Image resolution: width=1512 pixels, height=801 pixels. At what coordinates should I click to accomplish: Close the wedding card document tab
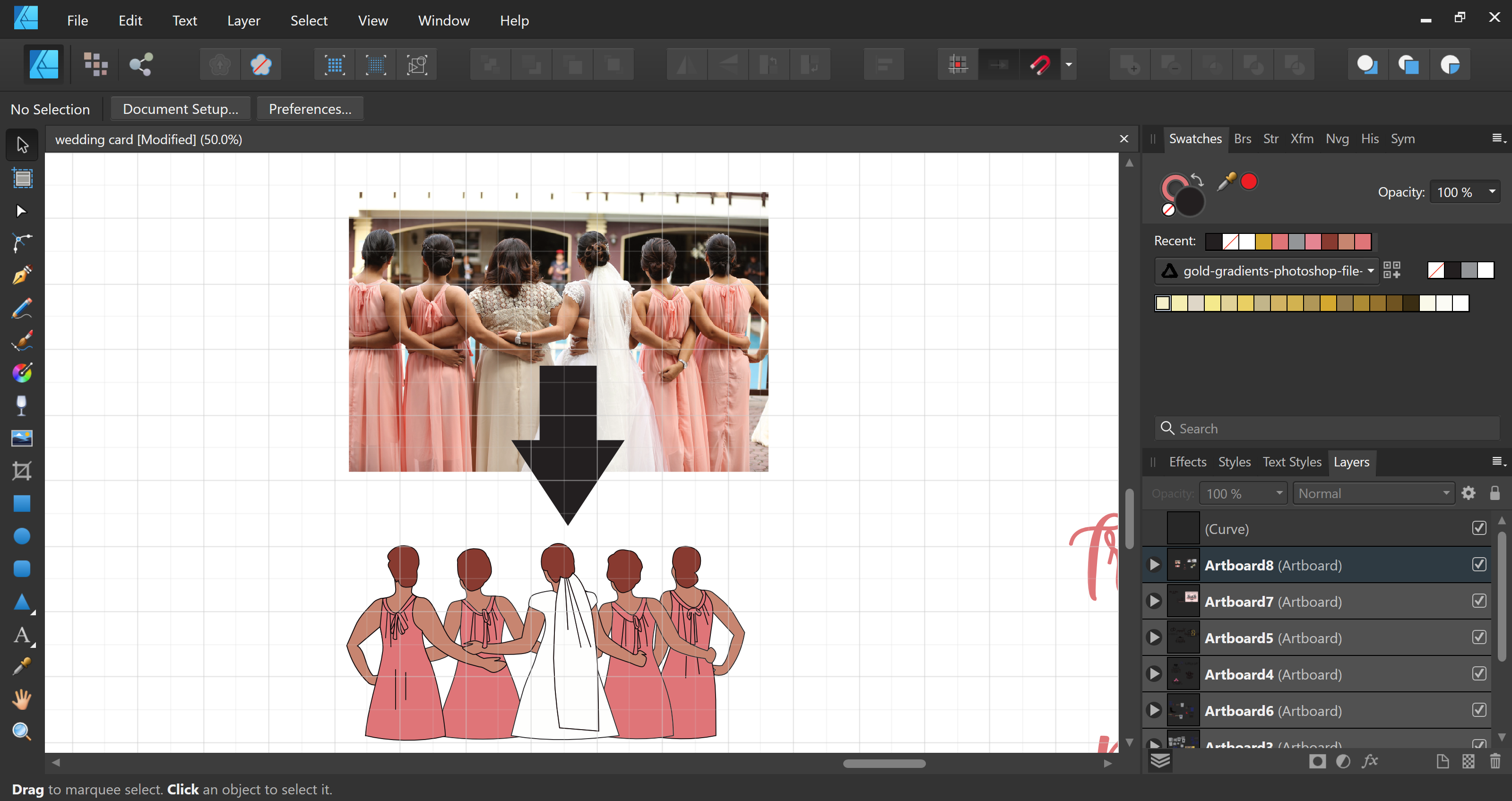pyautogui.click(x=1124, y=139)
